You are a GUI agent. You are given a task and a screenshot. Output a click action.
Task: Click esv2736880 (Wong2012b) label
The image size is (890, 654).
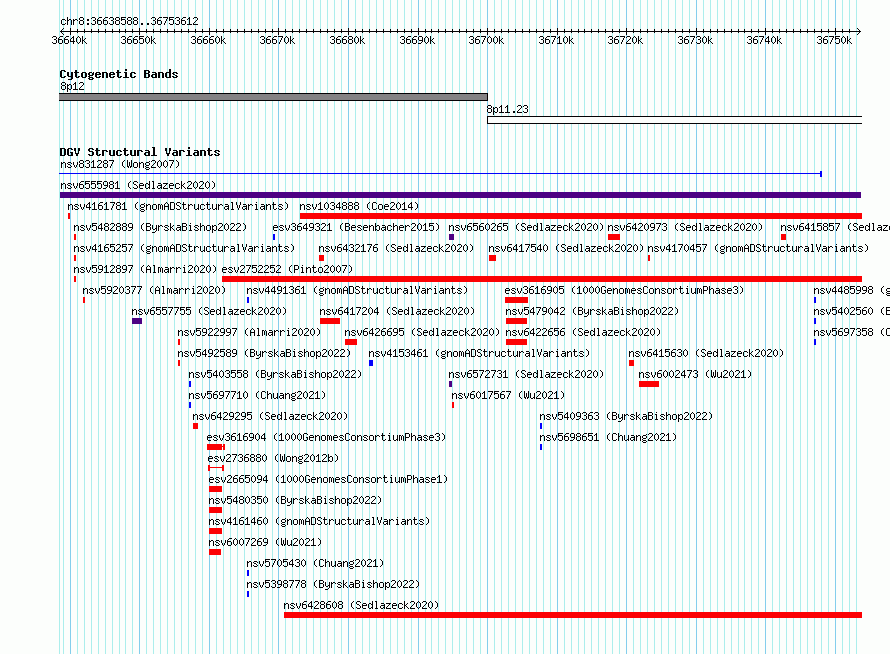click(273, 458)
